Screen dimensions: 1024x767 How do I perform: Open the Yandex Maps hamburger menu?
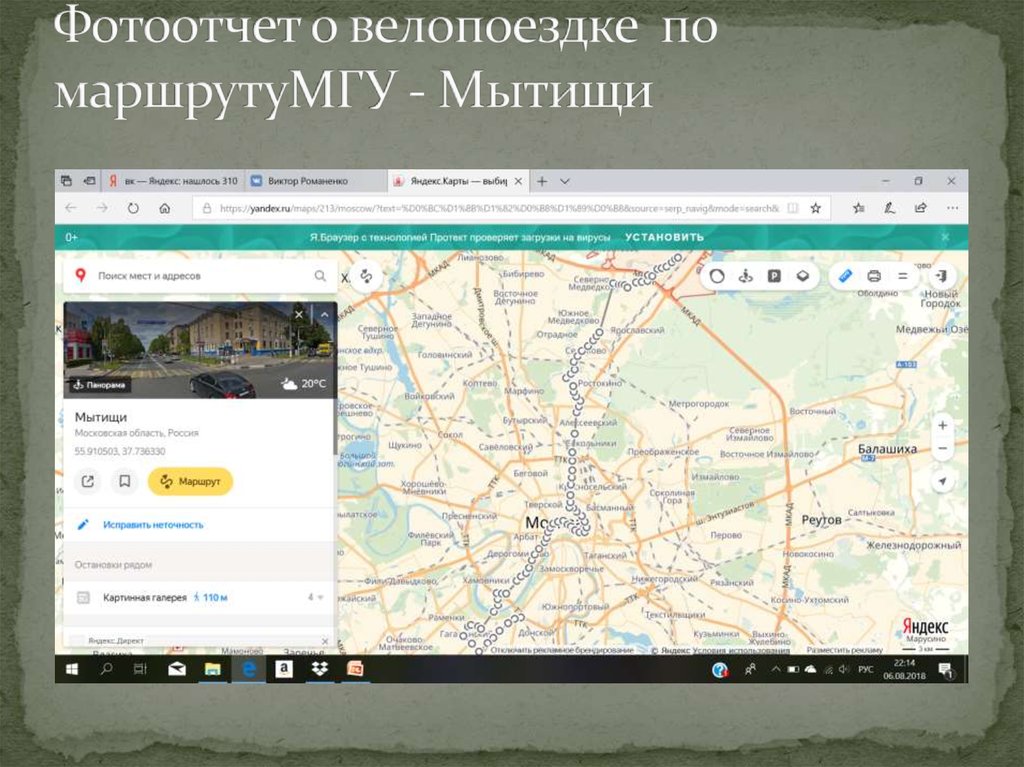pos(902,276)
